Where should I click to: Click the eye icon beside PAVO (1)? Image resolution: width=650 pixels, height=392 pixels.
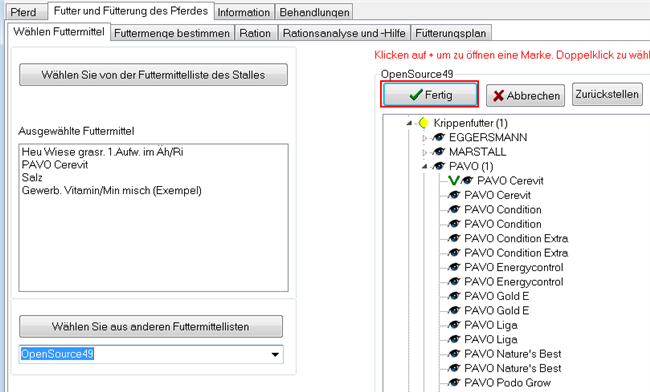[x=438, y=166]
